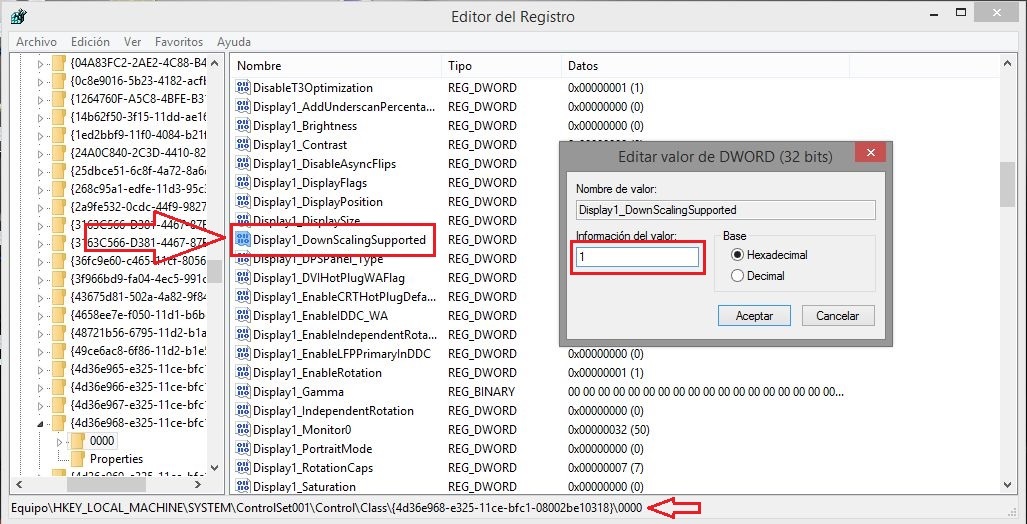
Task: Click the value list scroll-up arrow
Action: [1007, 64]
